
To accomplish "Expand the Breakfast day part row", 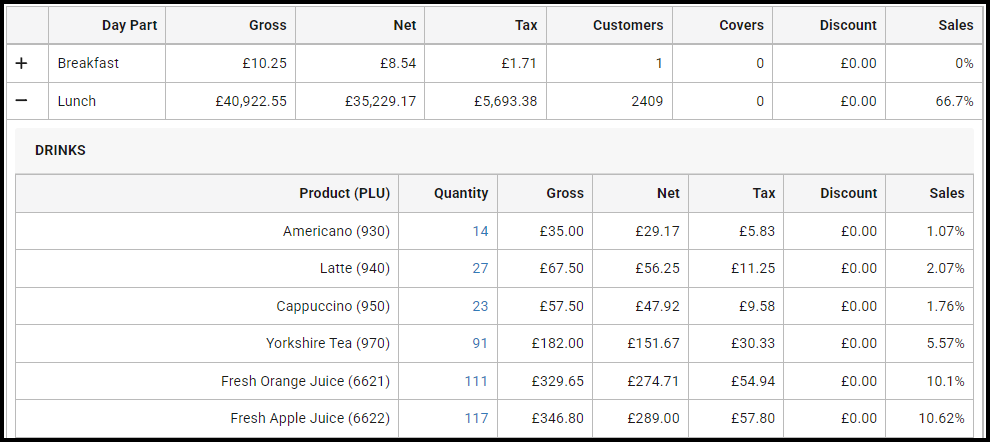I will click(22, 63).
